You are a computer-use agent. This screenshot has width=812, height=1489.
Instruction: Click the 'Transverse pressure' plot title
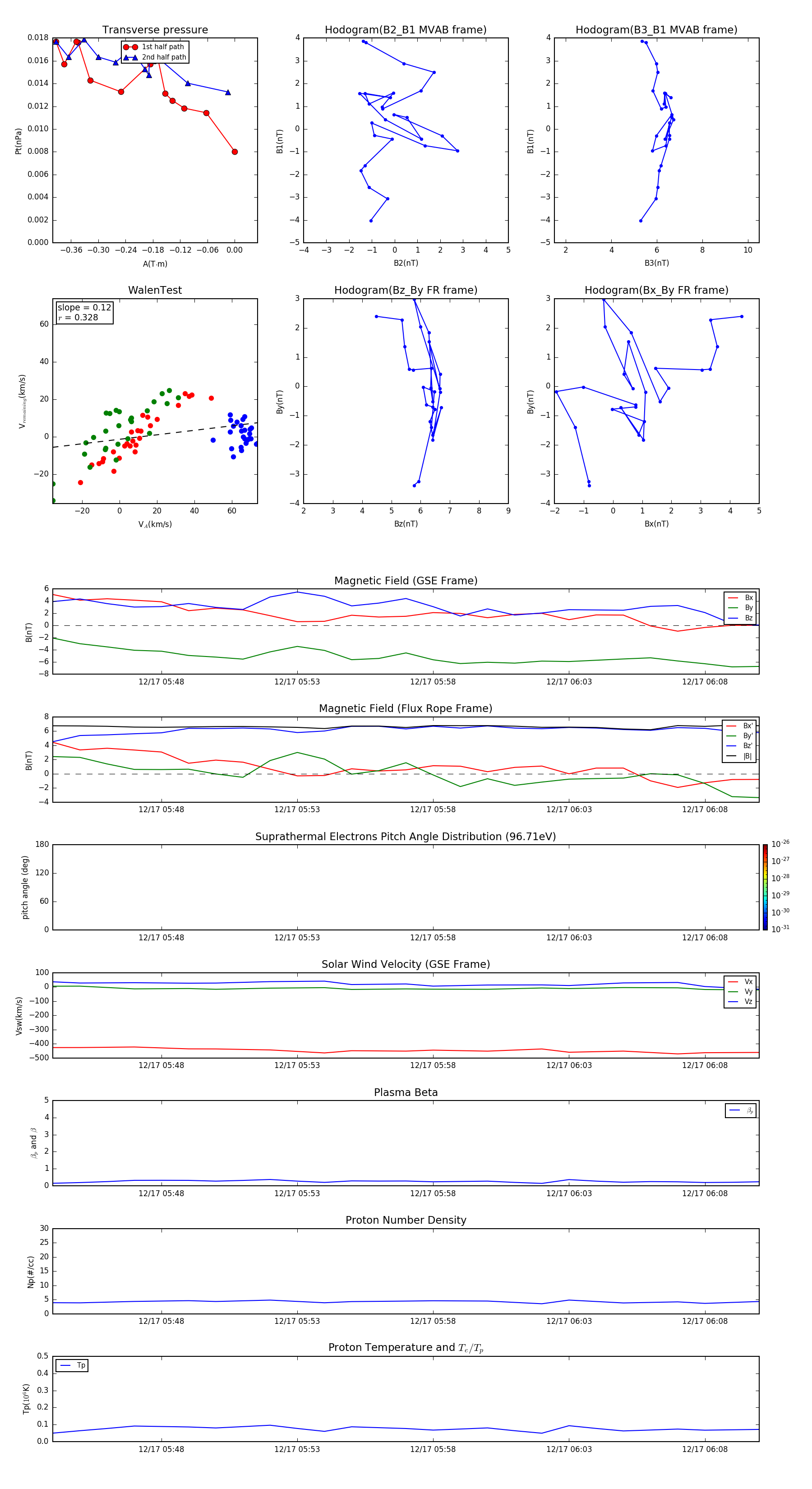(155, 30)
